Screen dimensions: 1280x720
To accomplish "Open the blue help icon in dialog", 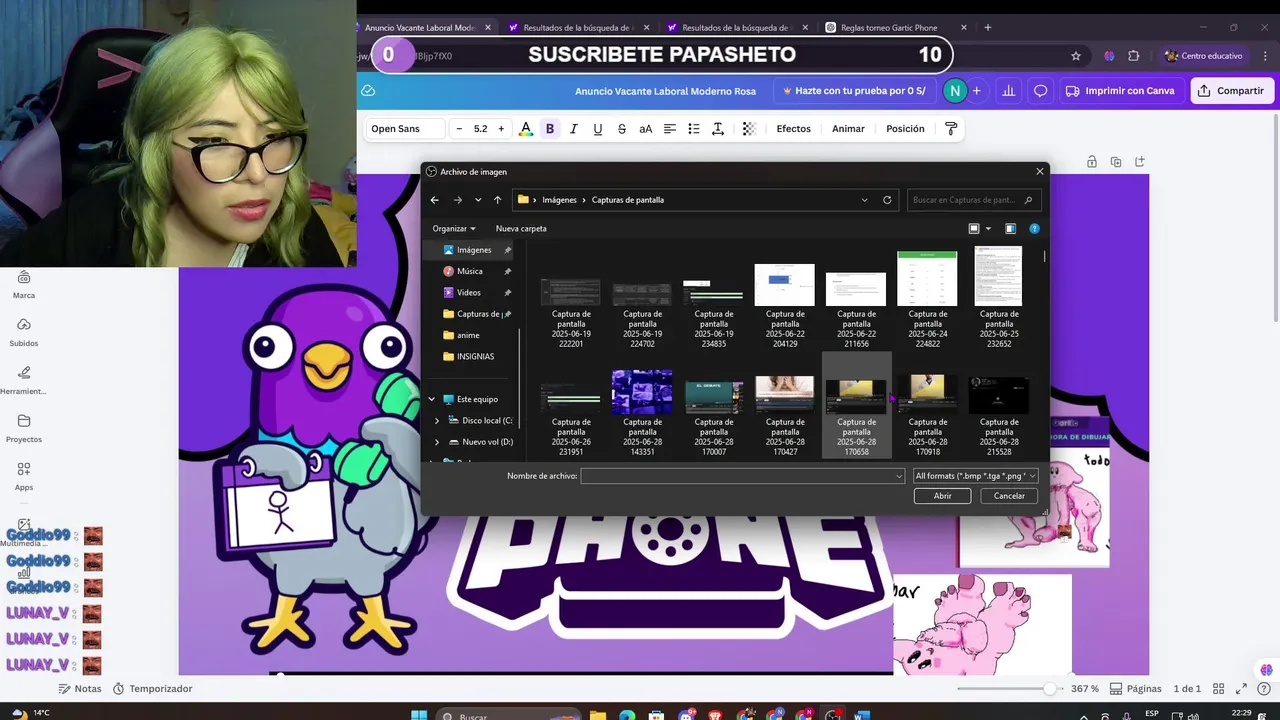I will (x=1034, y=229).
